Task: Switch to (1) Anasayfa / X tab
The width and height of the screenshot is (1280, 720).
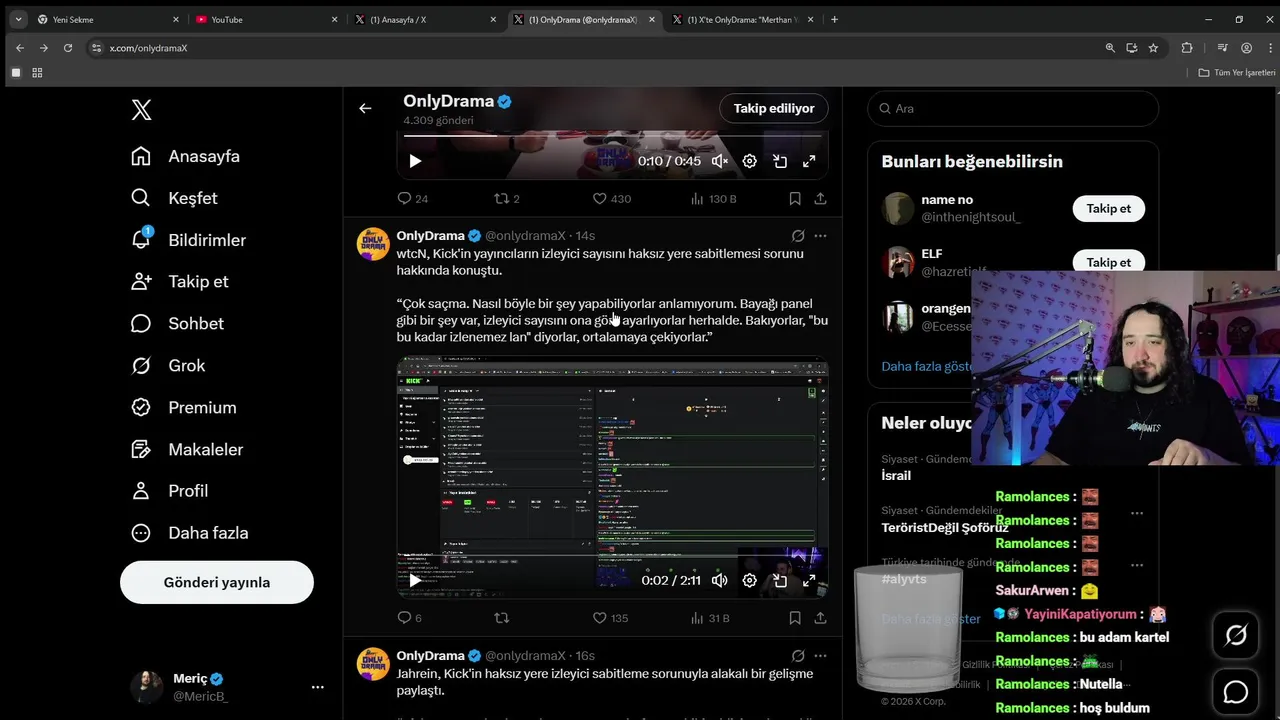Action: 425,19
